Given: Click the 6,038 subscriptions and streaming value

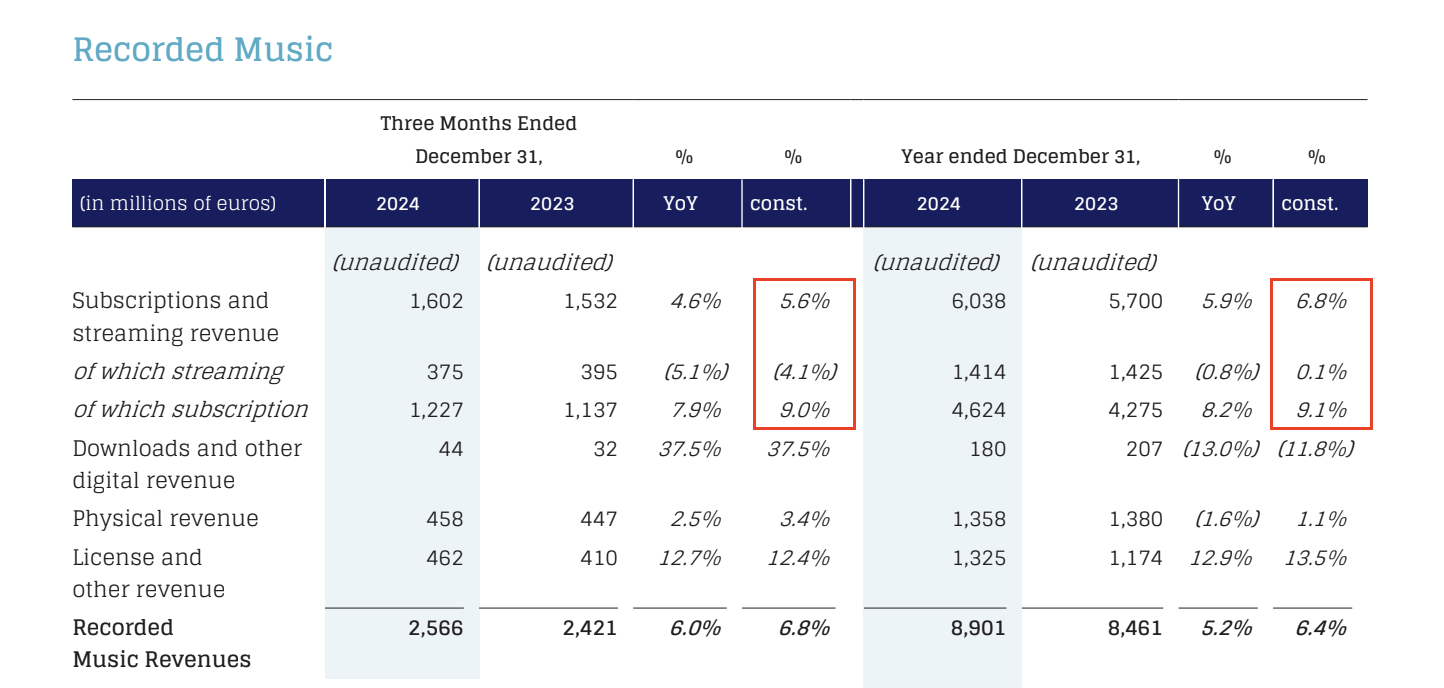Looking at the screenshot, I should (x=977, y=301).
